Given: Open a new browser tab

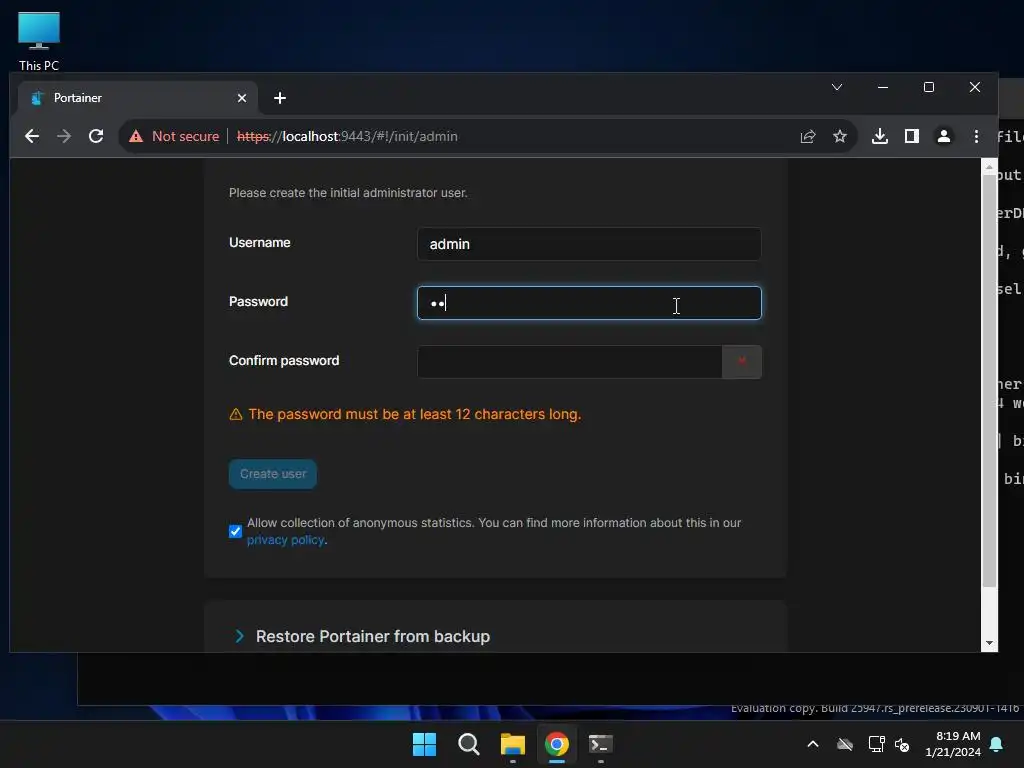Looking at the screenshot, I should 280,98.
